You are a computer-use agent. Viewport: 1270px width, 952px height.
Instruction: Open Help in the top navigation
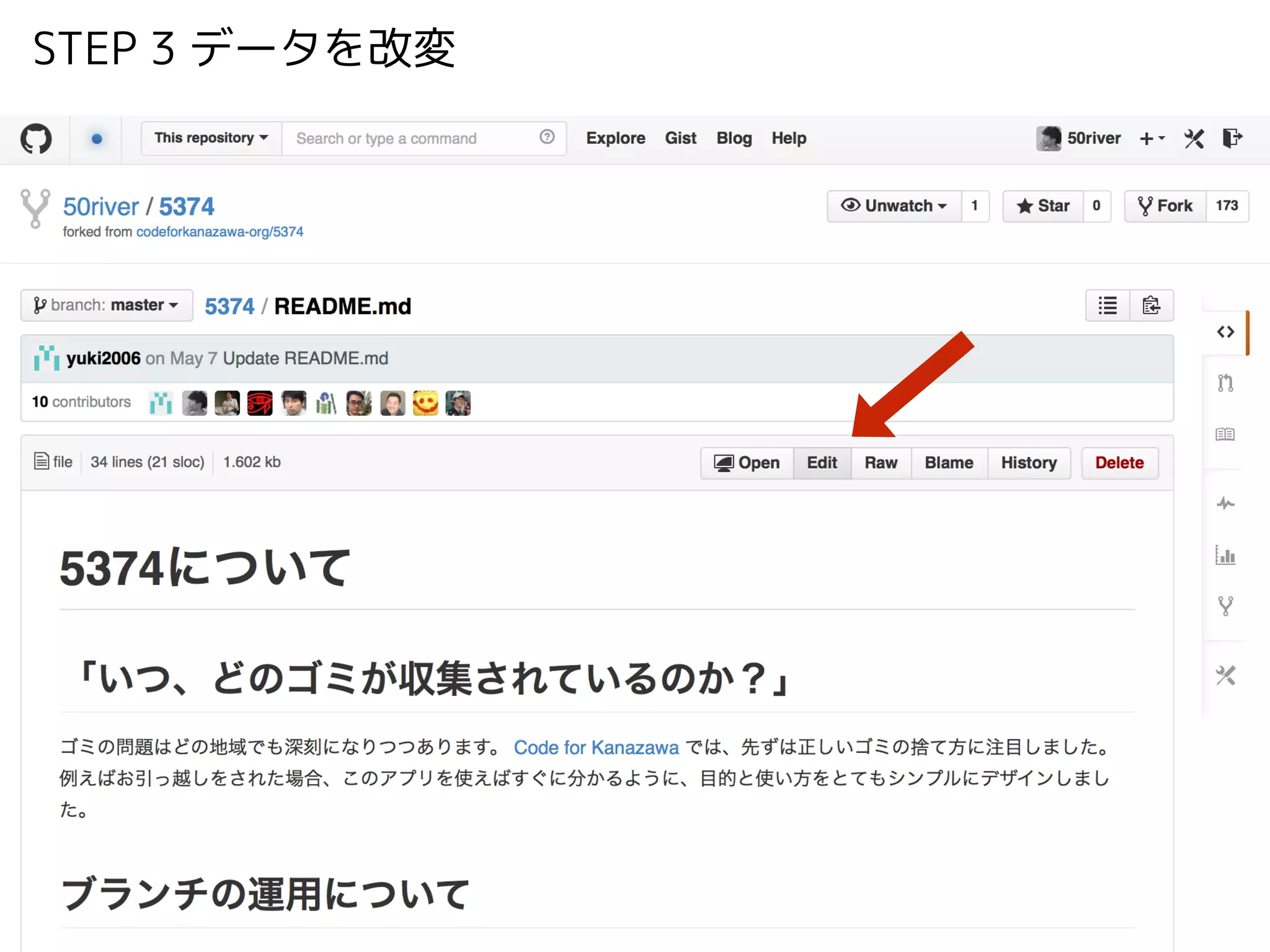point(789,138)
